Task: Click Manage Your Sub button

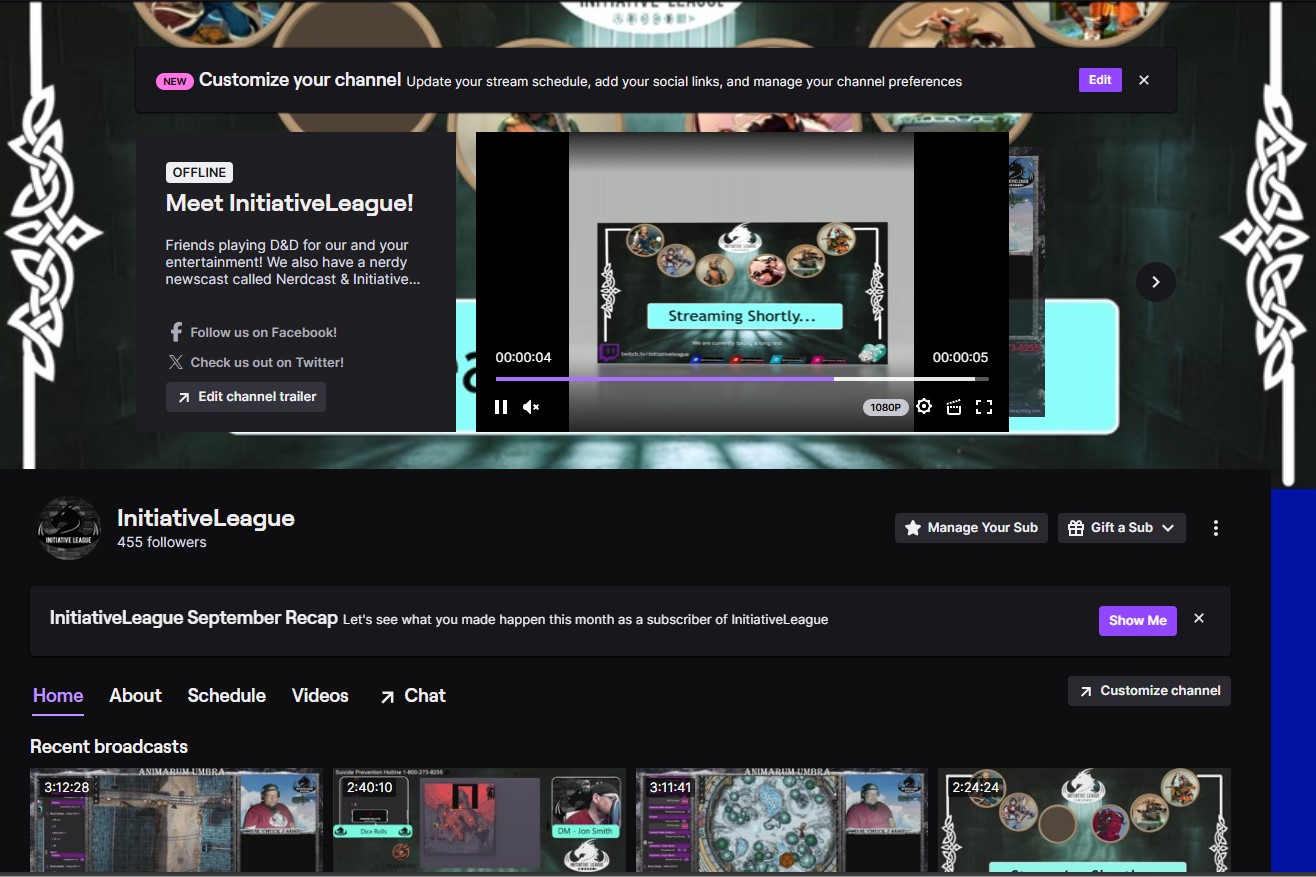Action: (972, 528)
